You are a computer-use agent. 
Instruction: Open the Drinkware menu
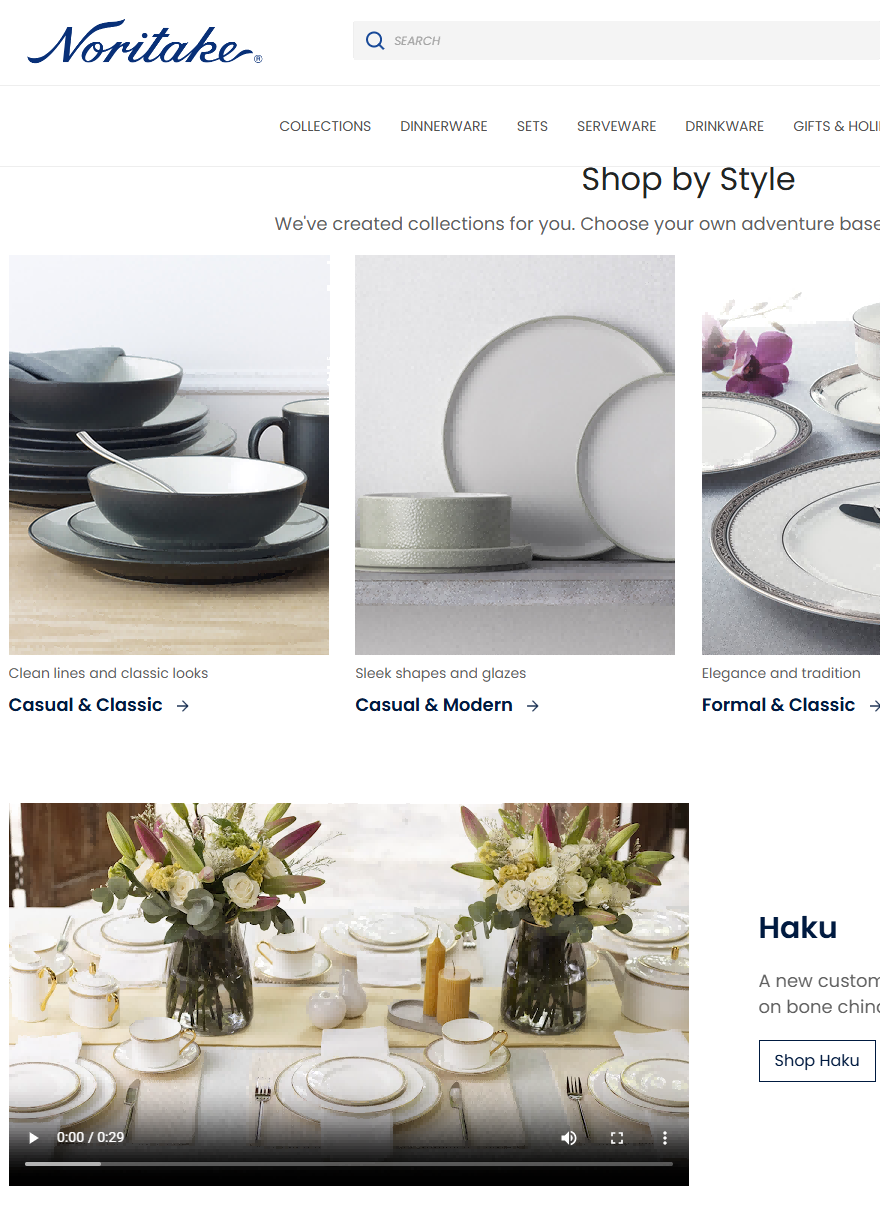(724, 126)
